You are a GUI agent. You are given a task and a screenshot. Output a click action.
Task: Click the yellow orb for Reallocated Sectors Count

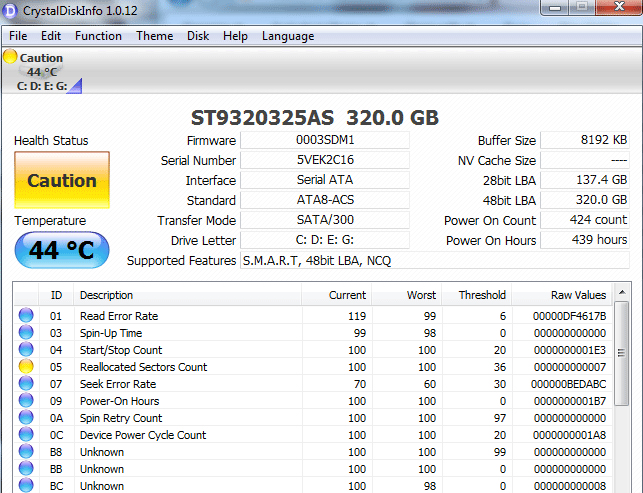(26, 366)
